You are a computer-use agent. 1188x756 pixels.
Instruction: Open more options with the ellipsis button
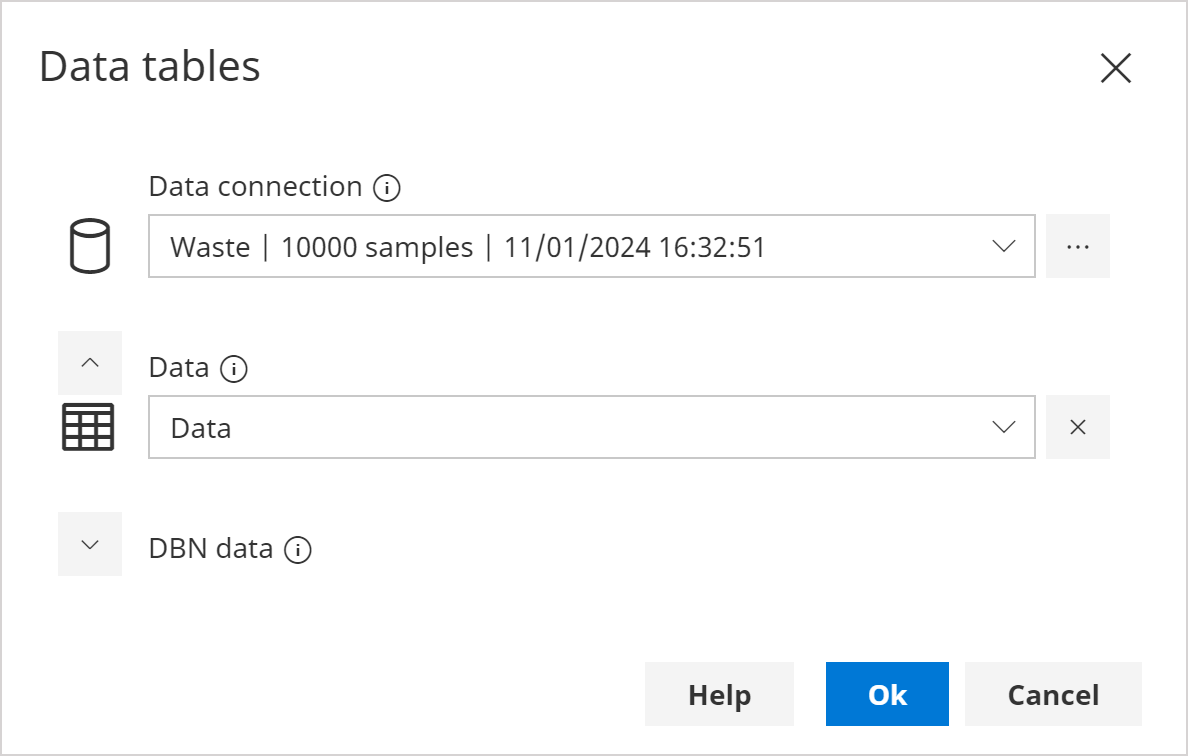[x=1078, y=246]
